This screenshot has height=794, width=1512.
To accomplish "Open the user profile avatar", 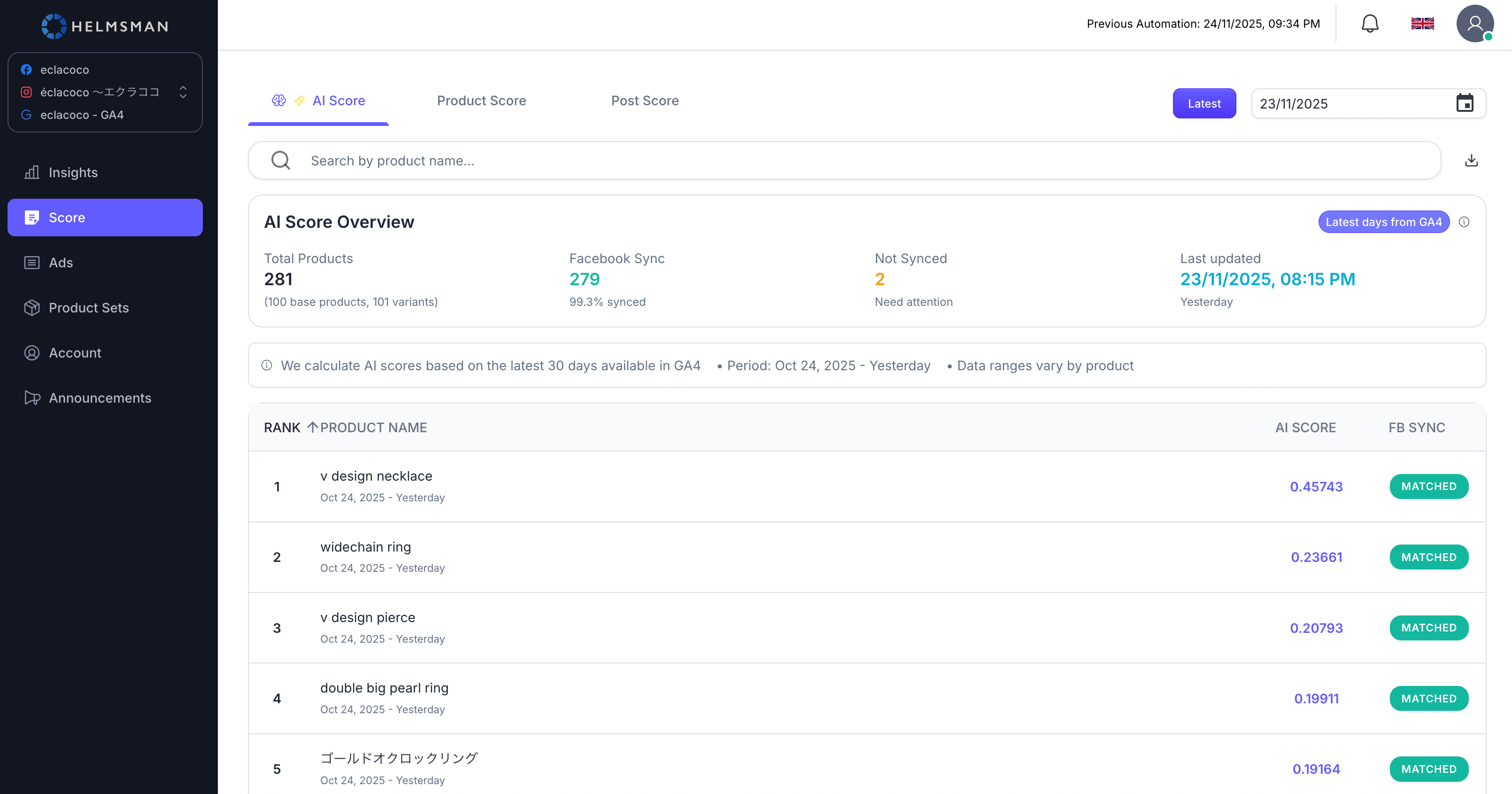I will 1474,24.
